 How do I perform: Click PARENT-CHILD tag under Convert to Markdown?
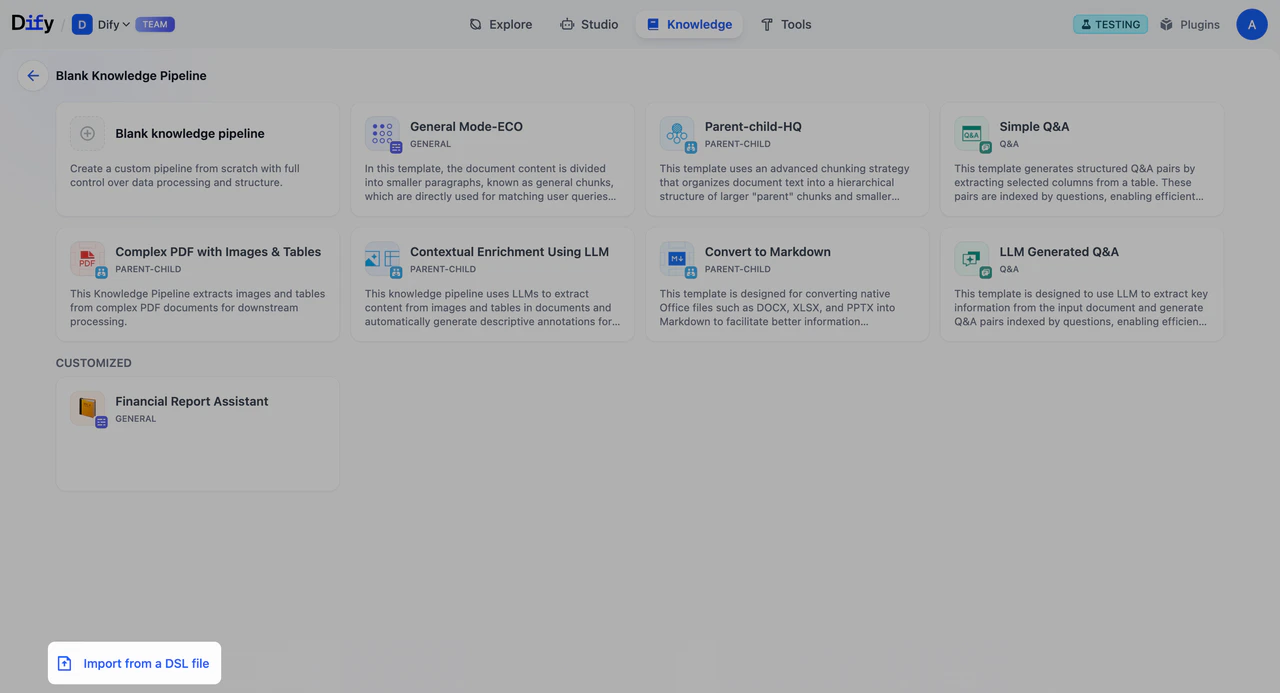(x=738, y=269)
